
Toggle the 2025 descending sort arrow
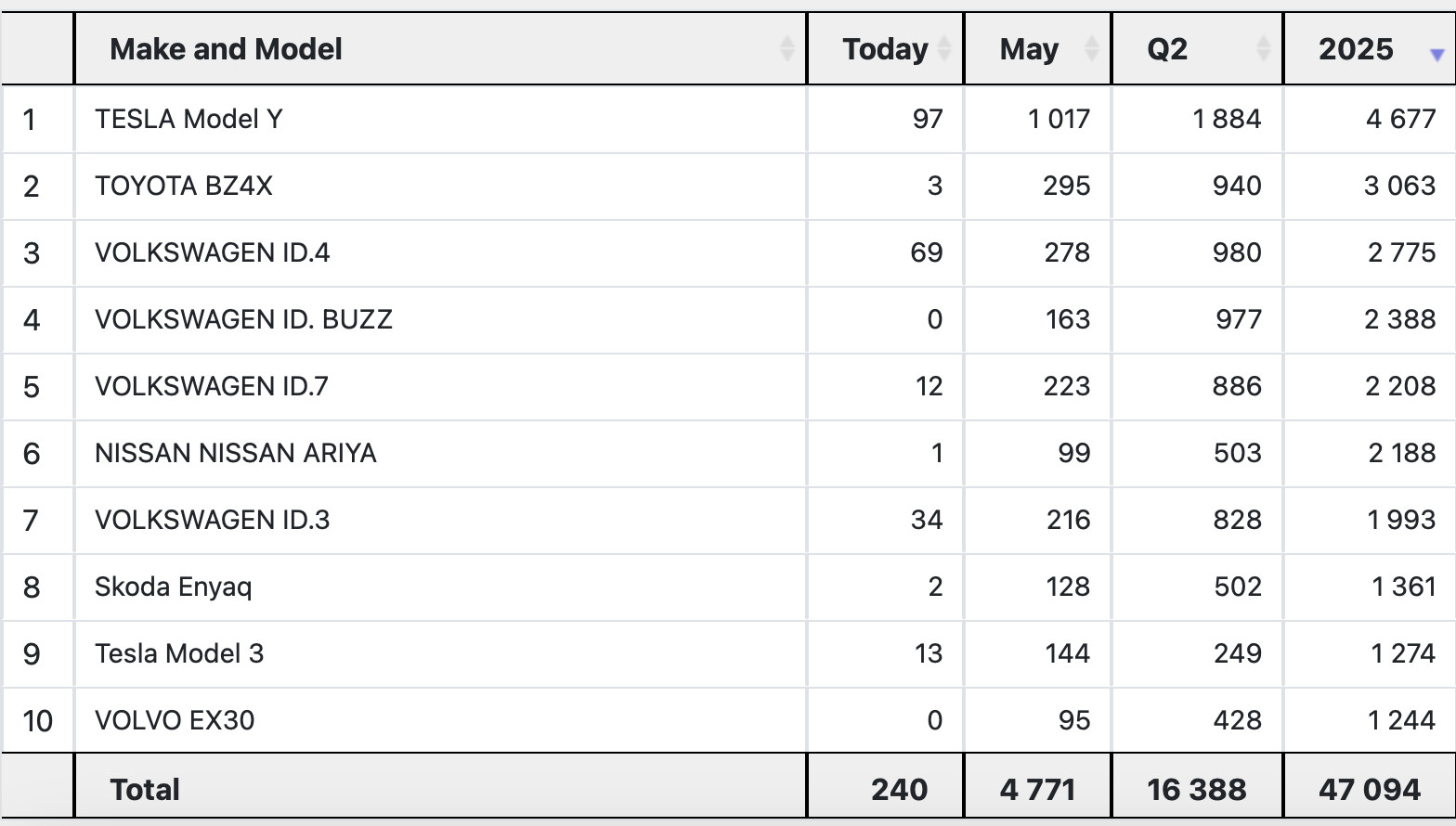coord(1436,56)
